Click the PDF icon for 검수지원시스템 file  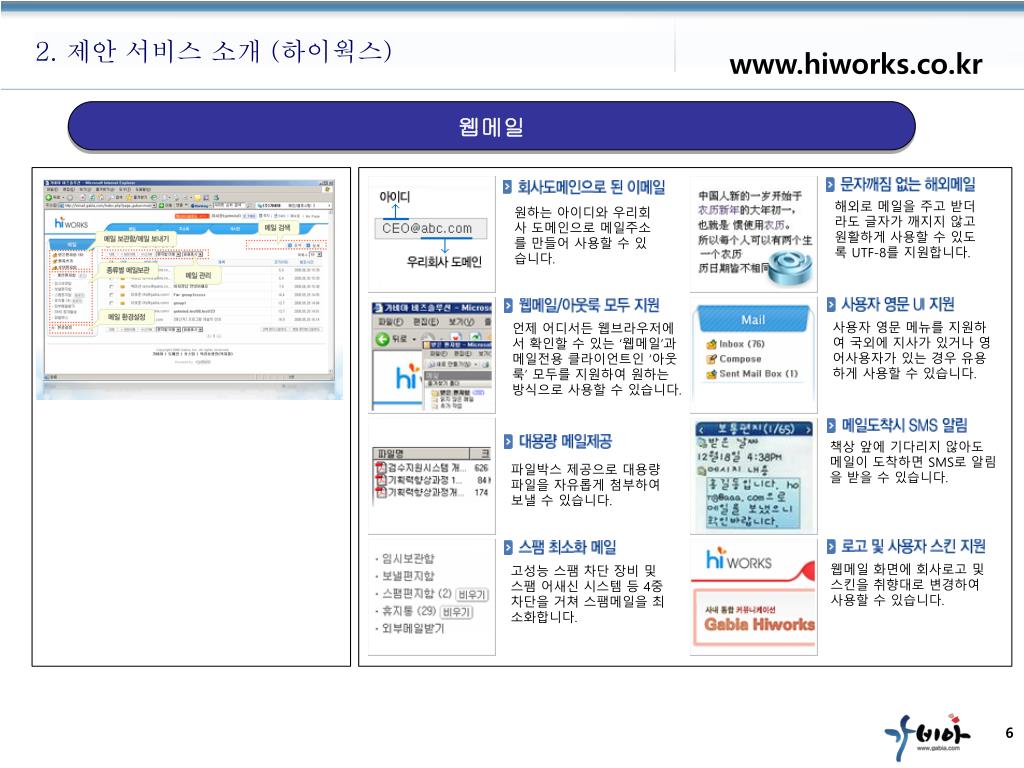381,468
